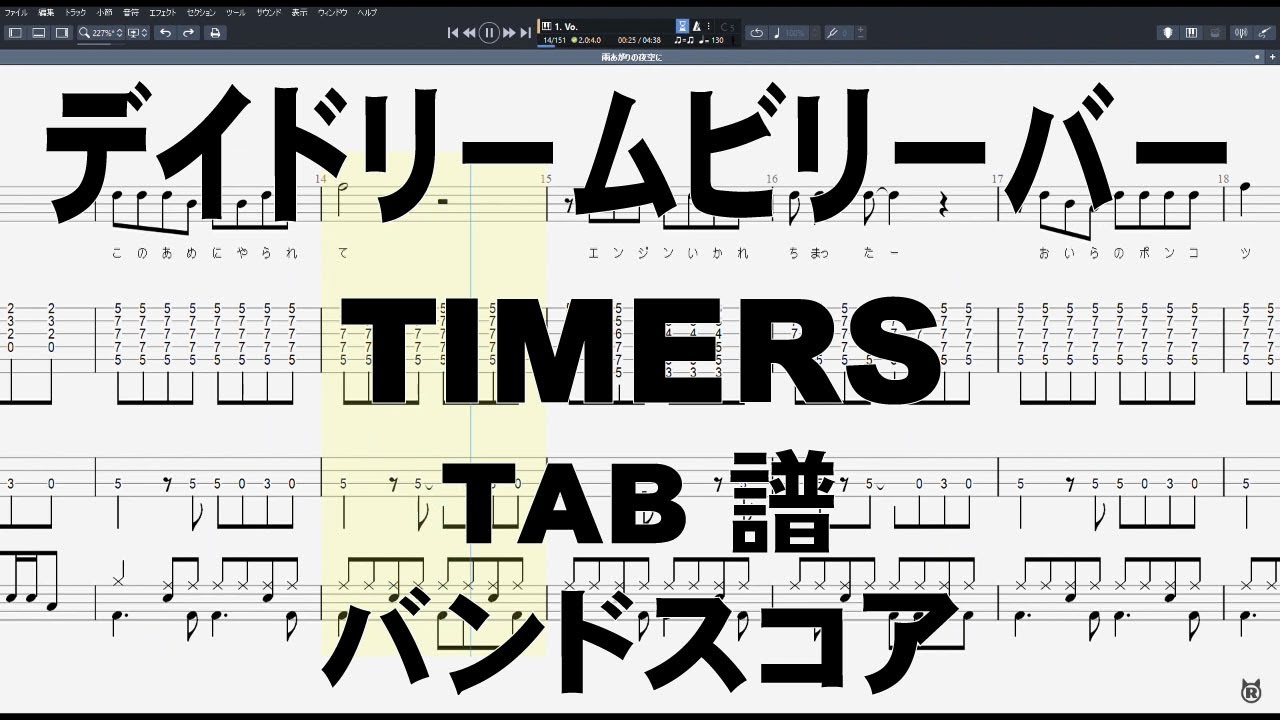Show the guitar fretboard view
The width and height of the screenshot is (1280, 720).
pos(1167,33)
